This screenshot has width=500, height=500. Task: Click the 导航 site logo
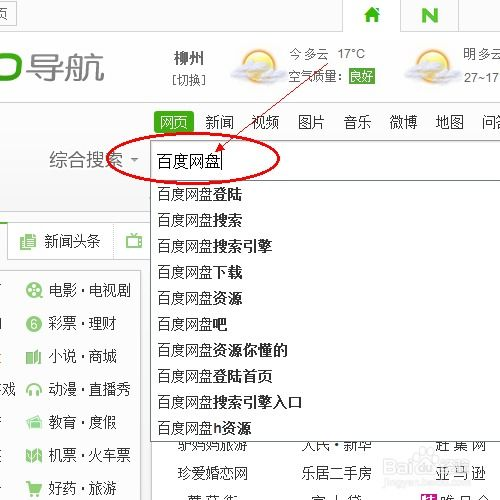point(52,67)
